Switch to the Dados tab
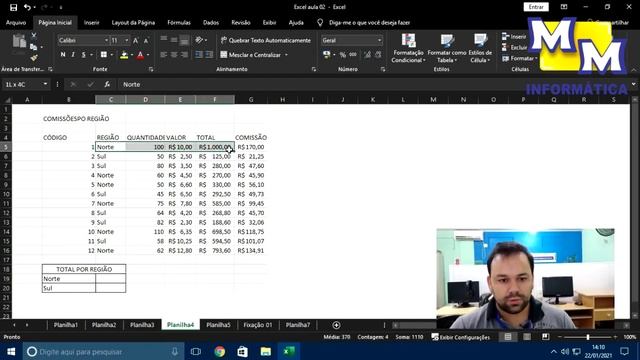 pyautogui.click(x=211, y=23)
